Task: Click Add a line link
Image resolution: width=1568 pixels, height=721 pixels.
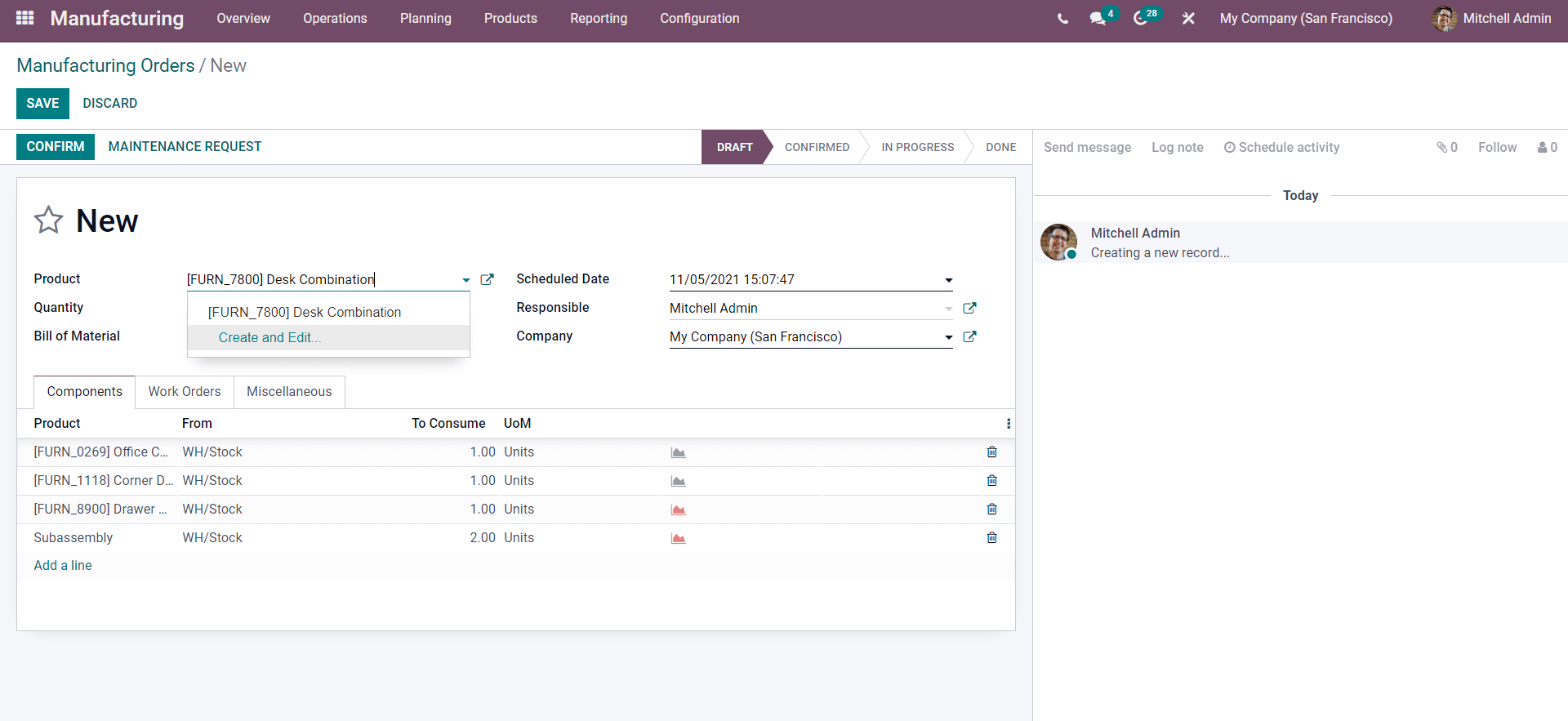Action: (x=63, y=565)
